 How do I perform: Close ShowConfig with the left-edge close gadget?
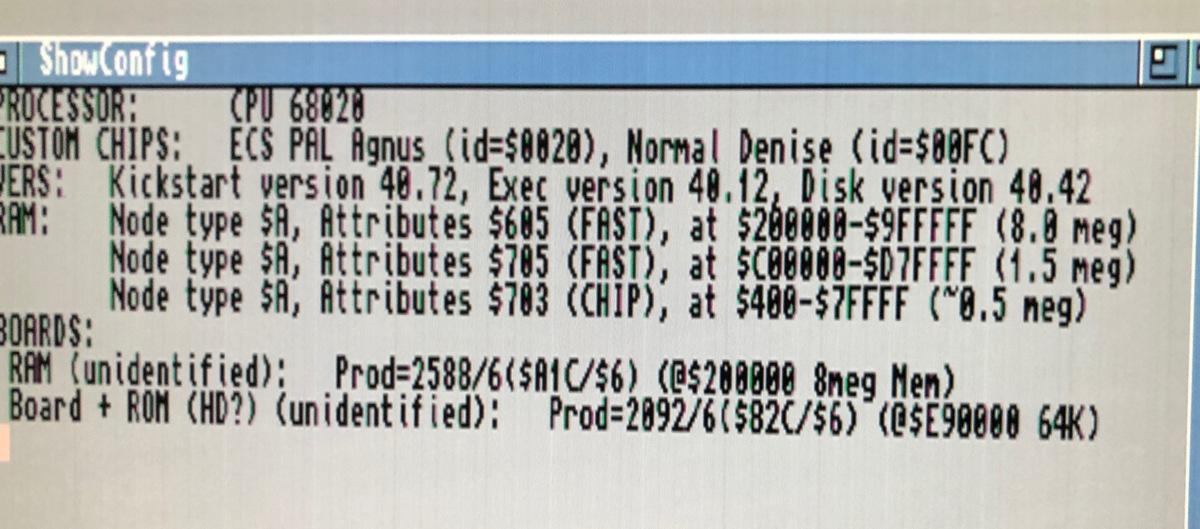pos(7,63)
